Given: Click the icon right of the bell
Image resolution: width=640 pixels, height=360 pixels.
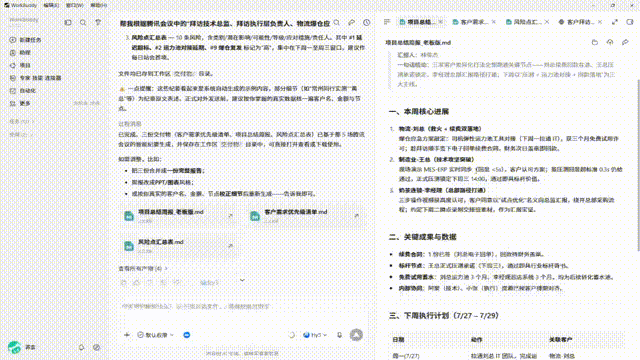Looking at the screenshot, I should [x=96, y=347].
